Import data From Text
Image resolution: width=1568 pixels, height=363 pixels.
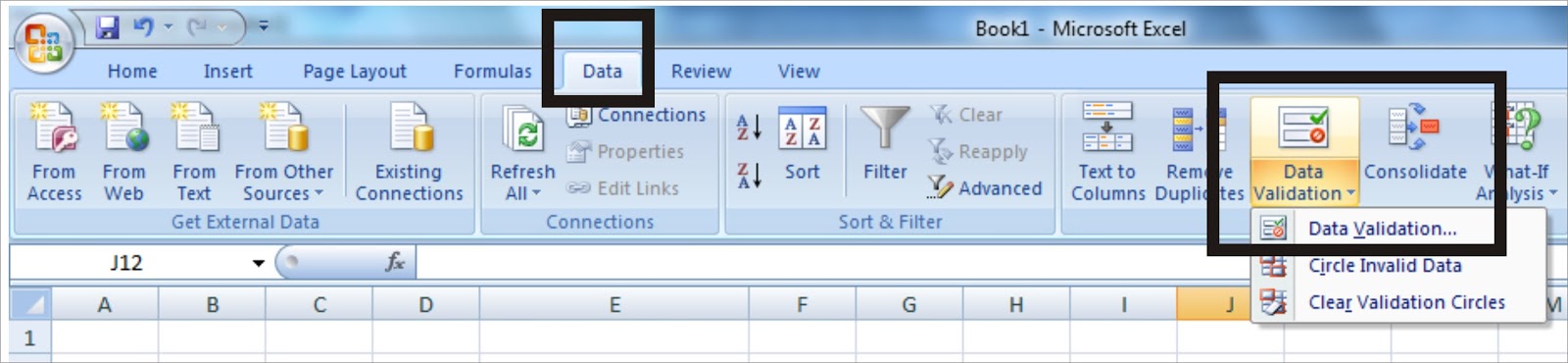pos(194,151)
